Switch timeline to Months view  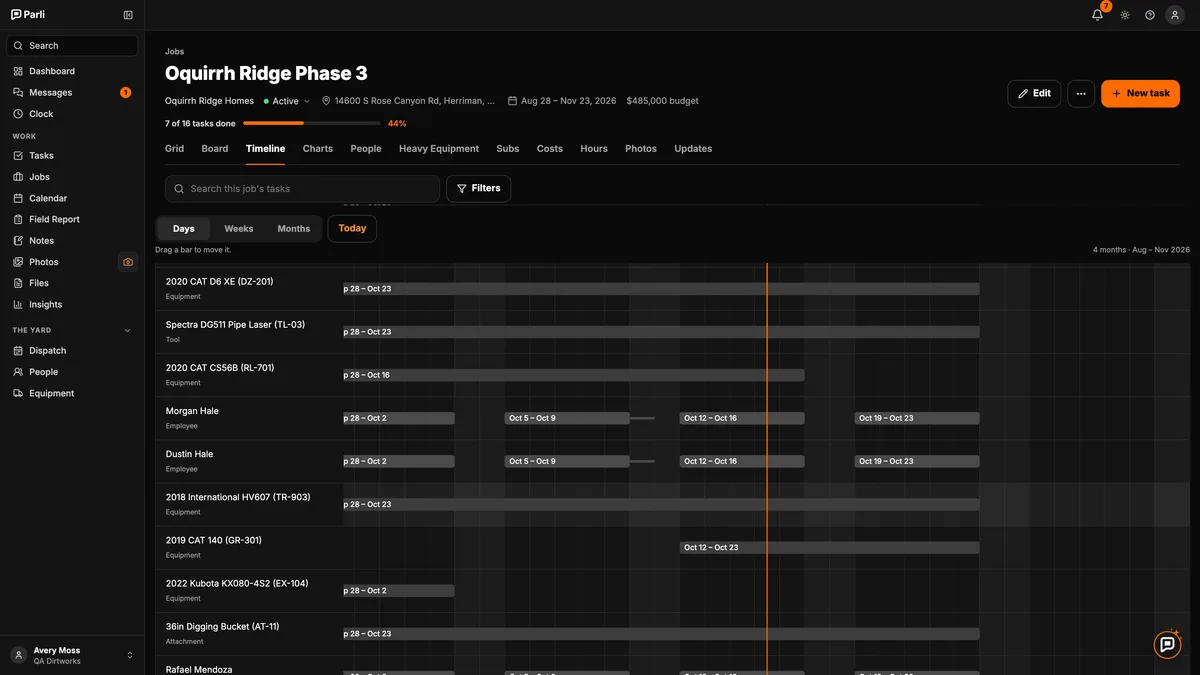tap(294, 228)
